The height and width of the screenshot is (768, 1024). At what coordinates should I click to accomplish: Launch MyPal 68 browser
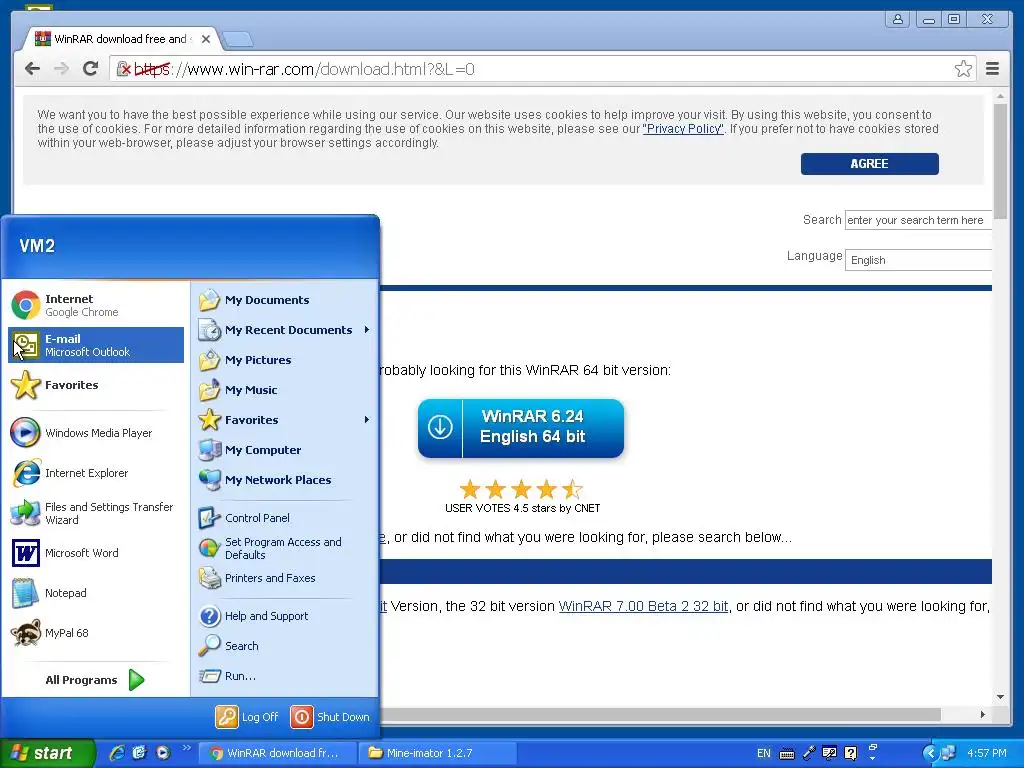(x=95, y=633)
